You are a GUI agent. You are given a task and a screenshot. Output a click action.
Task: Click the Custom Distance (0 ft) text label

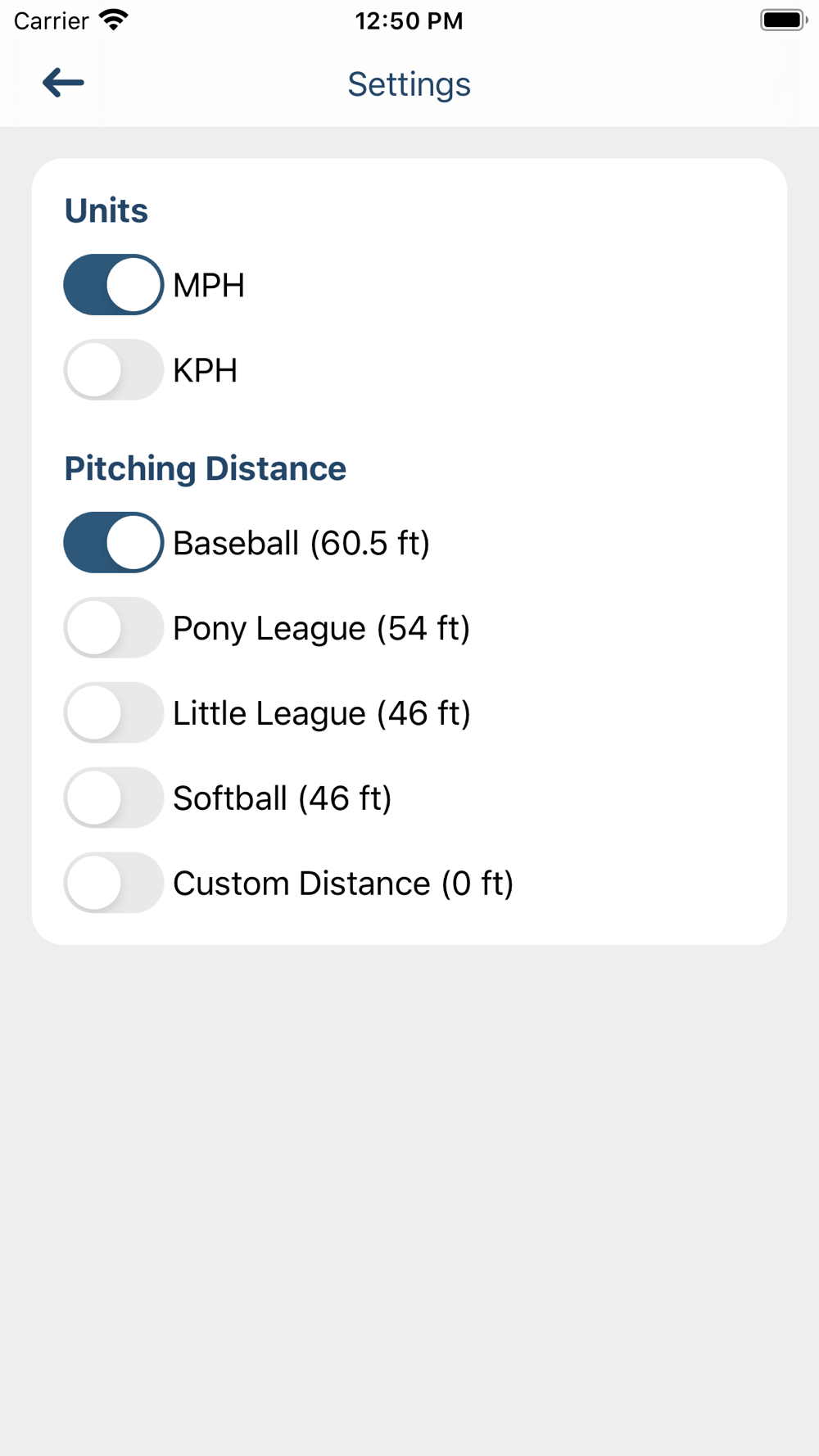(343, 884)
